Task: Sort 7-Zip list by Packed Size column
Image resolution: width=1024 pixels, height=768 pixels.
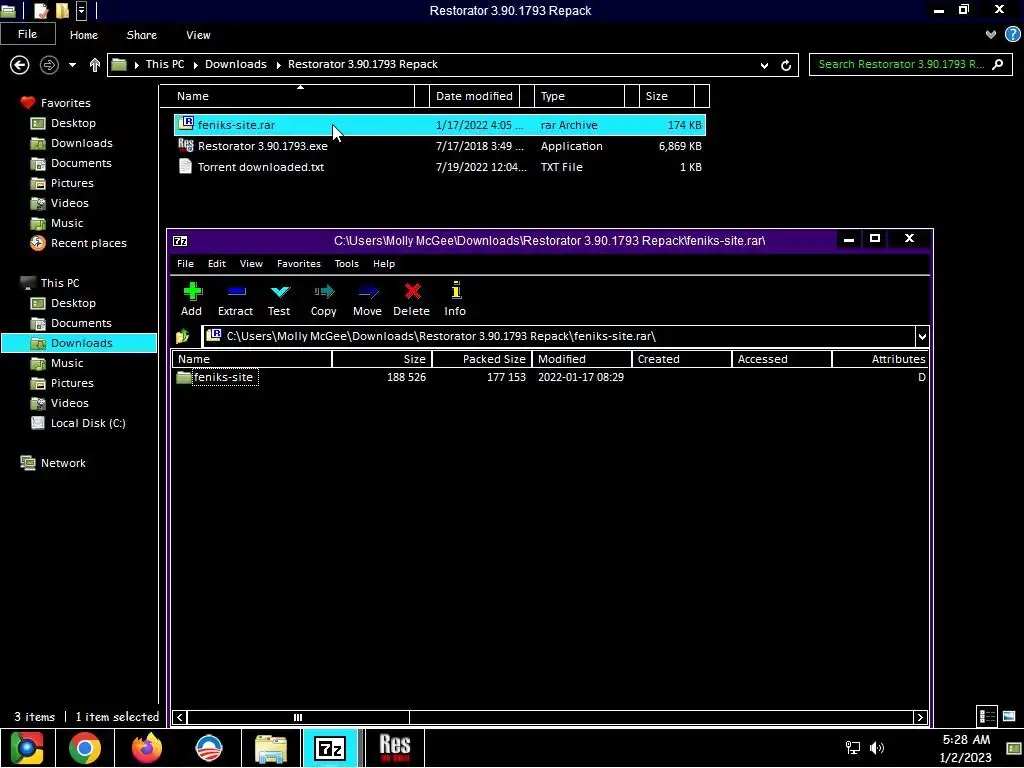Action: coord(482,359)
